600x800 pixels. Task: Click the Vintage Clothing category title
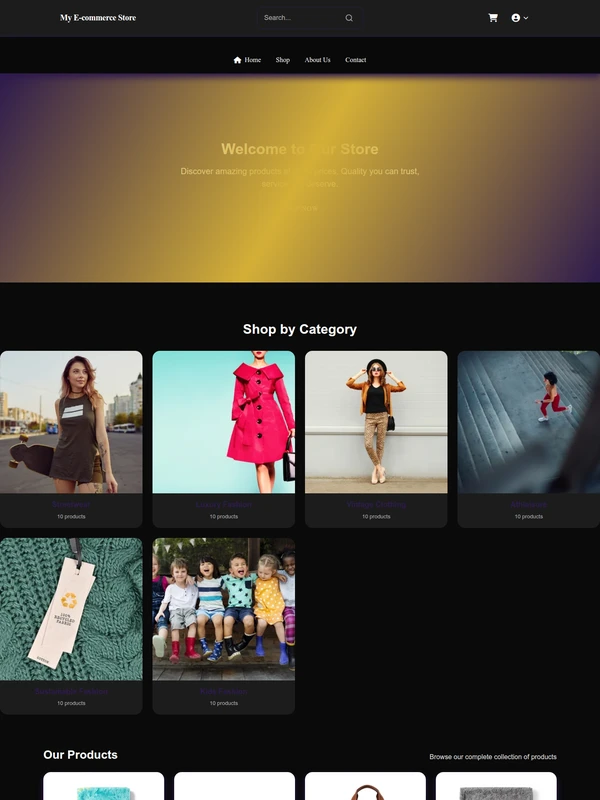point(376,505)
